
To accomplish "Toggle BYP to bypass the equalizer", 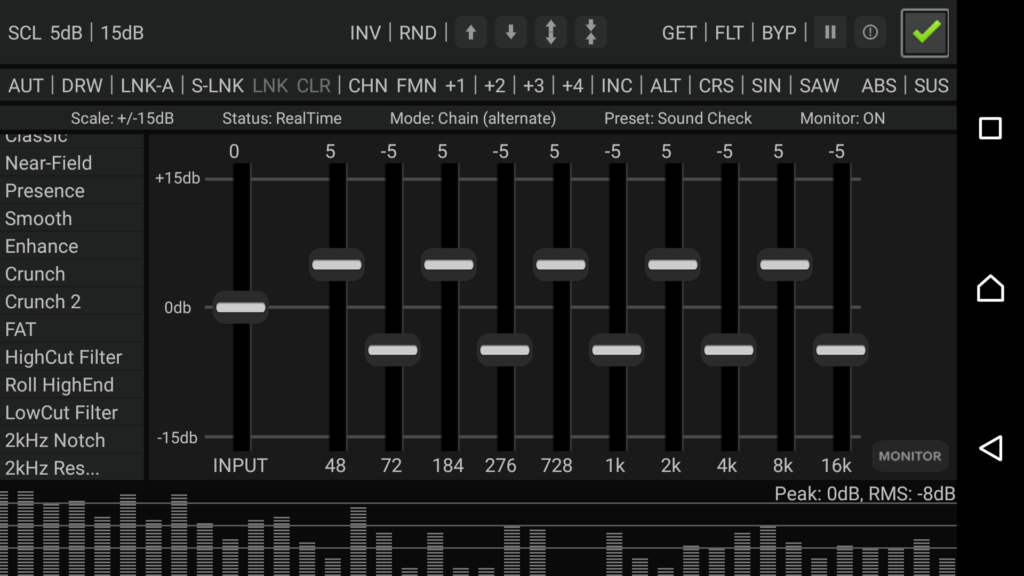I will click(x=779, y=32).
